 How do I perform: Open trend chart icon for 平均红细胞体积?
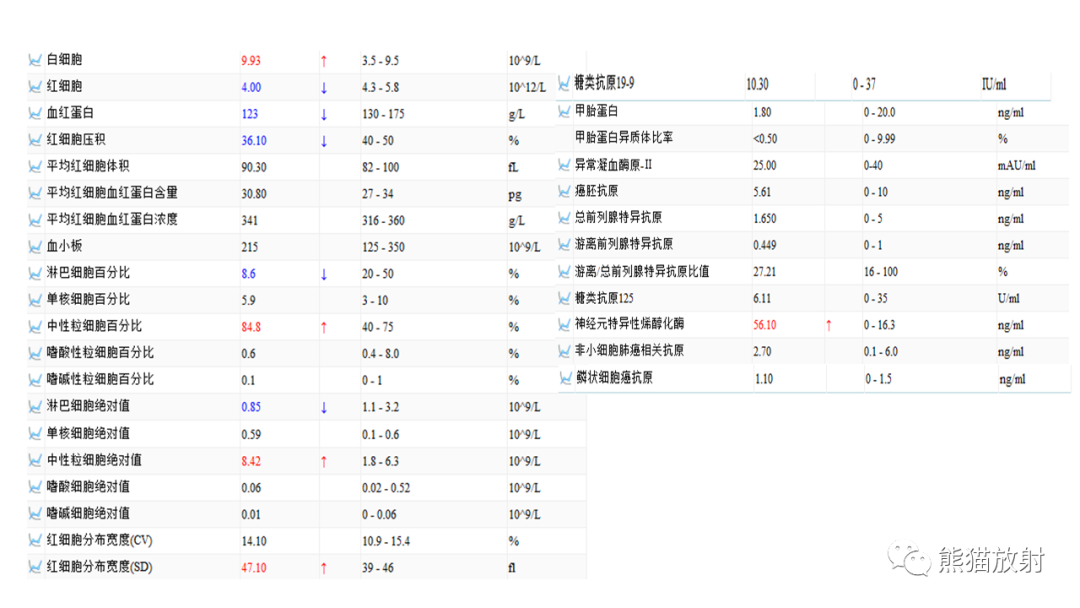[x=34, y=167]
